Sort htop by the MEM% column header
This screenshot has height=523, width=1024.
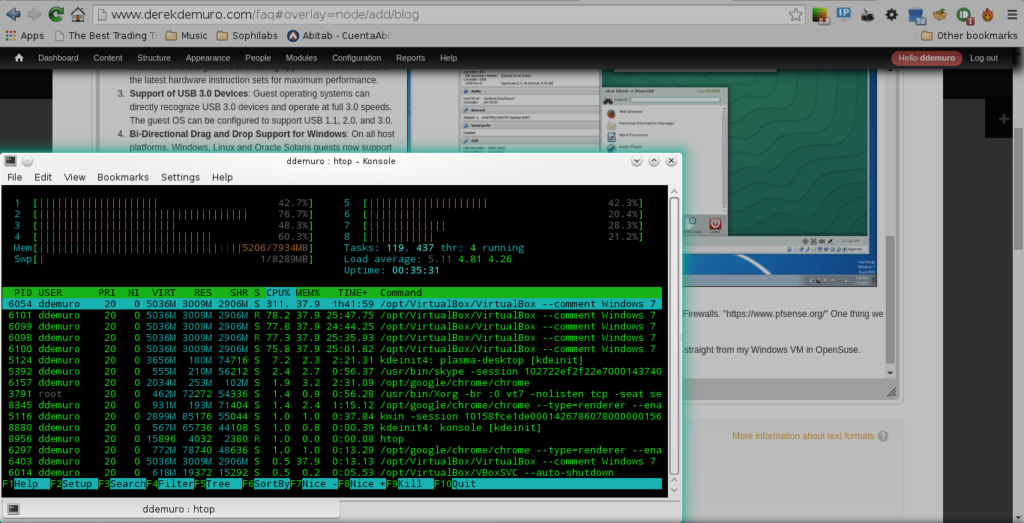[x=308, y=293]
